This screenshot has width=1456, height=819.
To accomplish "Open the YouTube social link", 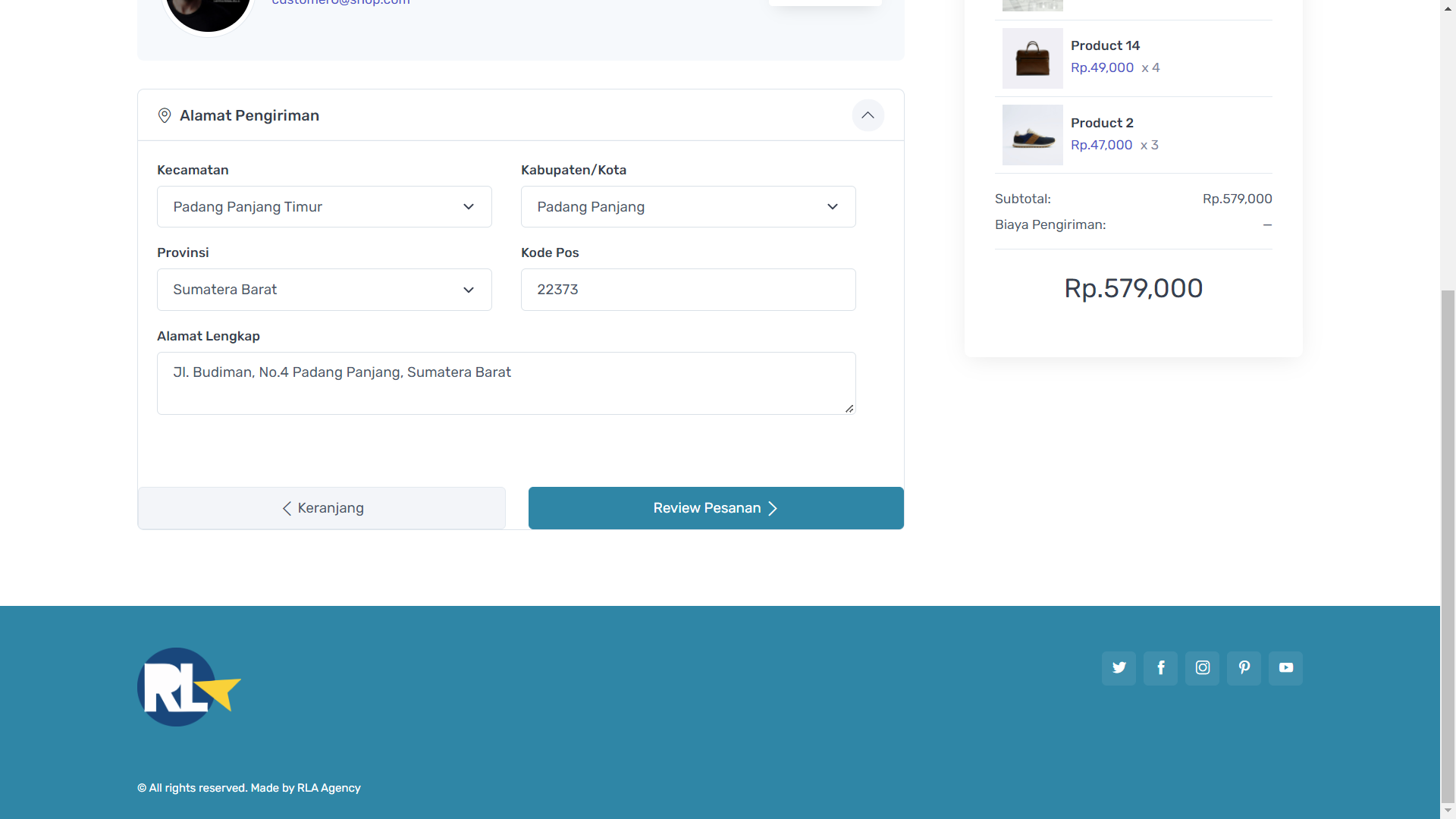I will click(x=1285, y=668).
